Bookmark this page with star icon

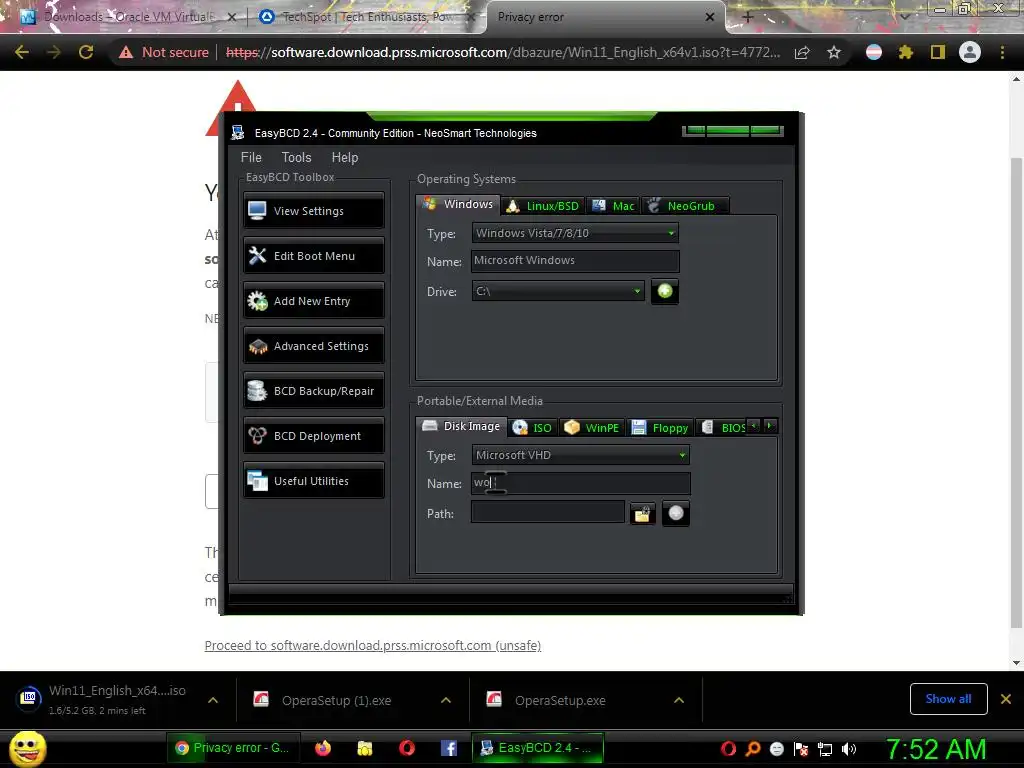point(834,52)
